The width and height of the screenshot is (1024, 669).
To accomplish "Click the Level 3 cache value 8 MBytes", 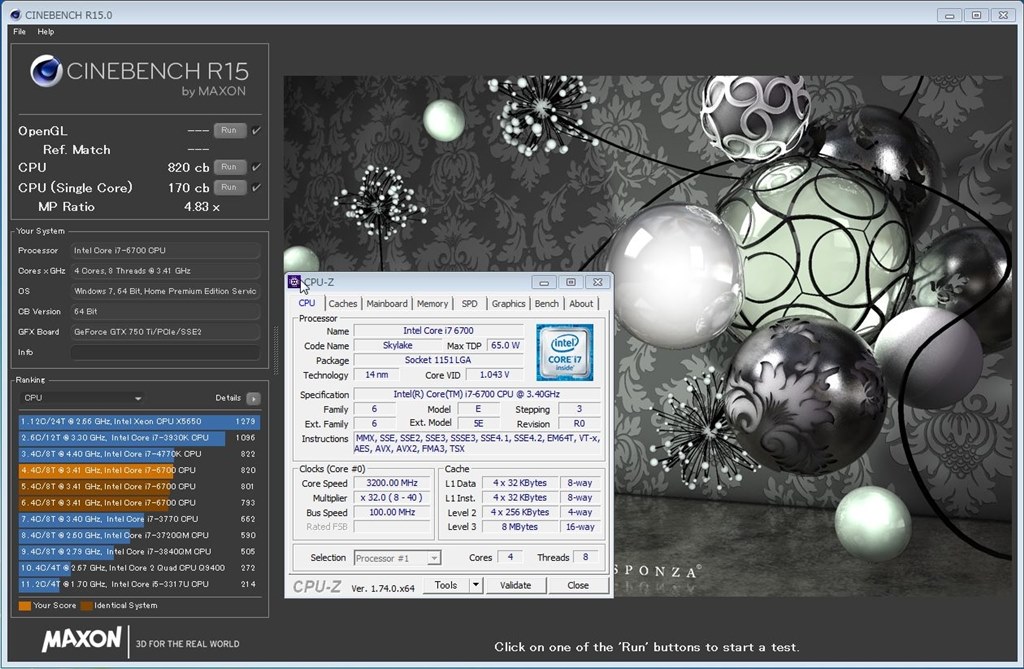I will click(520, 527).
